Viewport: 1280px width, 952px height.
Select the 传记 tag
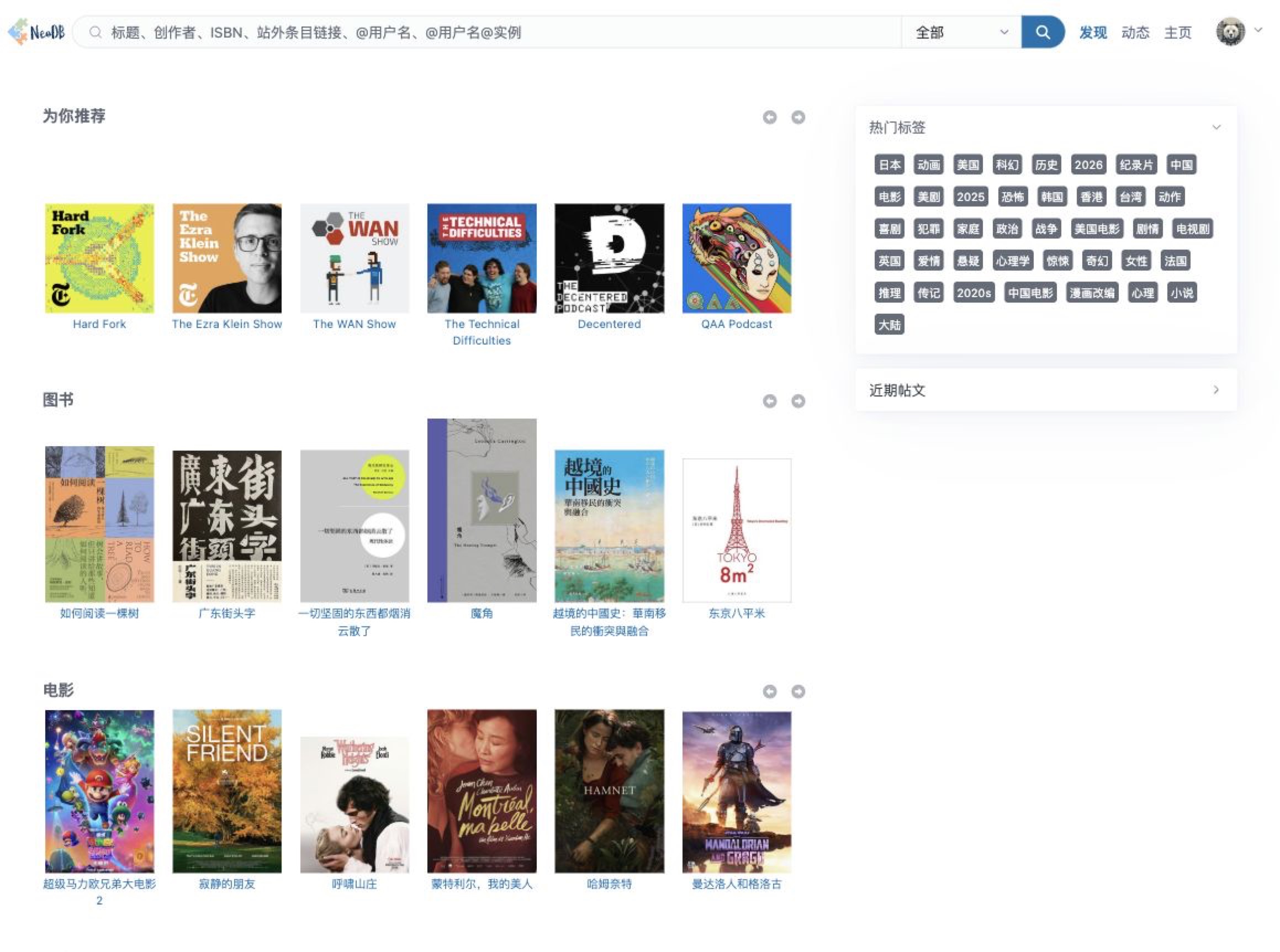[928, 293]
